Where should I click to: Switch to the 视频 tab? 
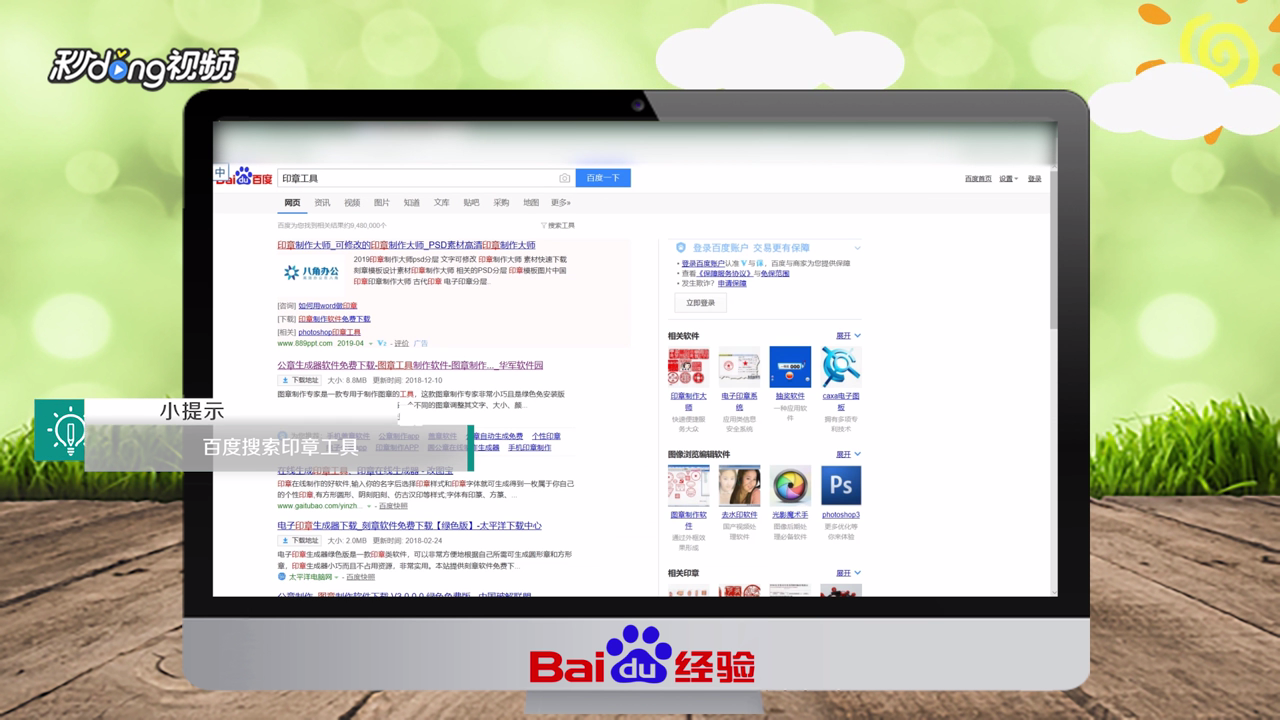click(x=352, y=203)
